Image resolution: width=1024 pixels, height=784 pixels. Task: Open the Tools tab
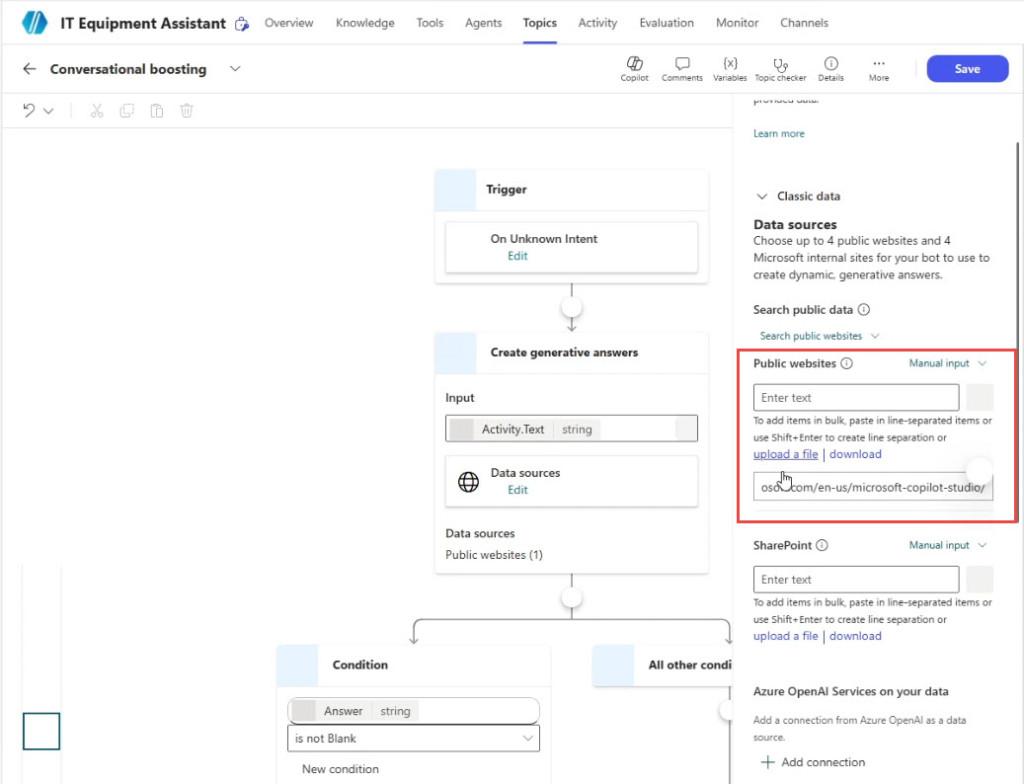click(x=430, y=23)
